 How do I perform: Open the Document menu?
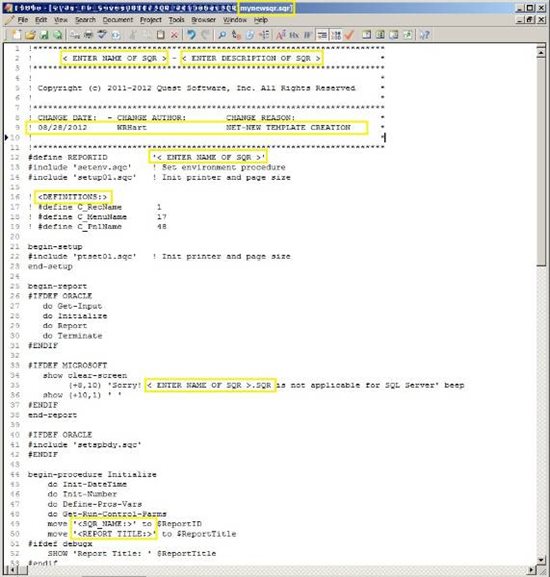coord(118,20)
